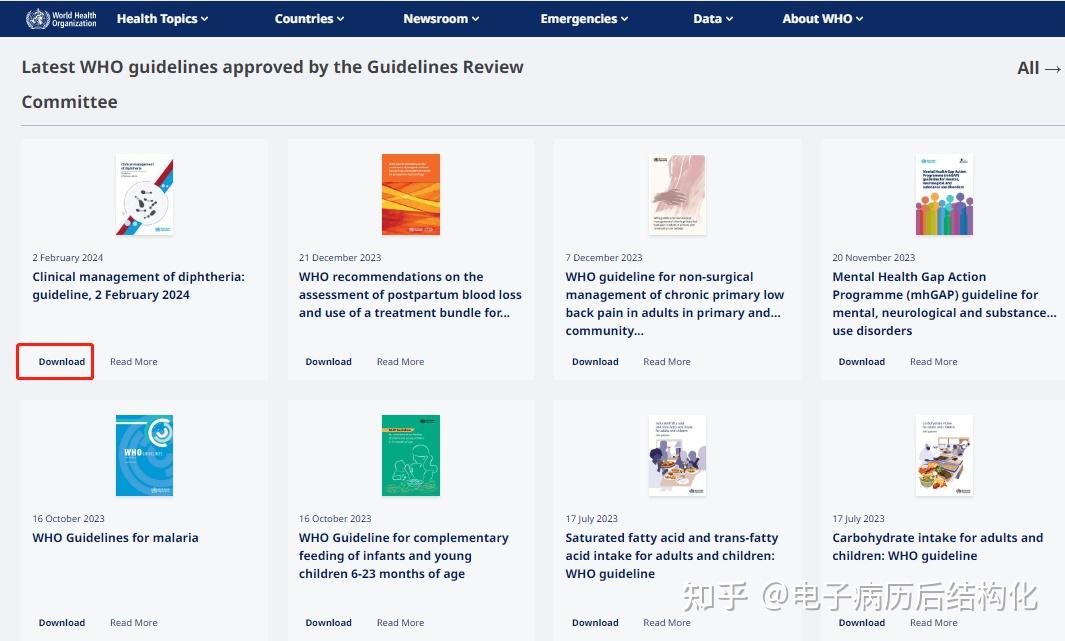Screen dimensions: 1065x641
Task: Open the Data menu
Action: coord(713,19)
